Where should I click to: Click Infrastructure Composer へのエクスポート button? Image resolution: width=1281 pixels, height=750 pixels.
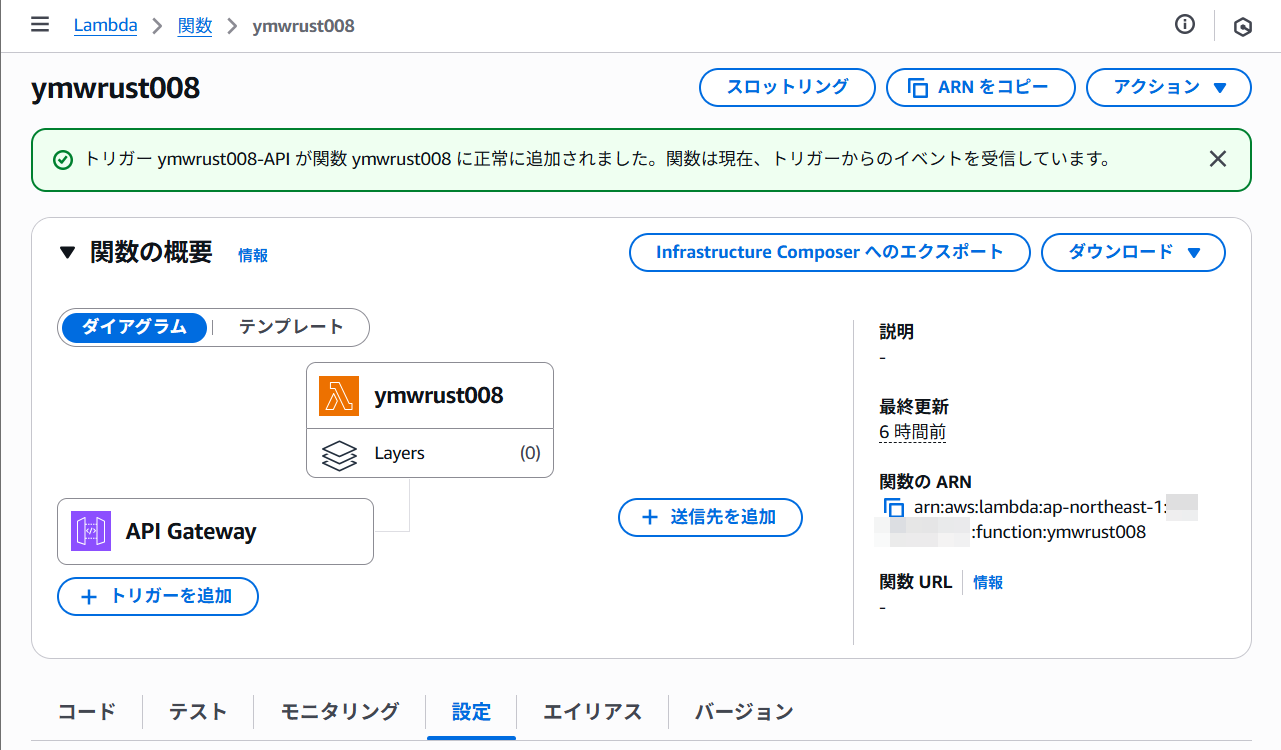(829, 253)
